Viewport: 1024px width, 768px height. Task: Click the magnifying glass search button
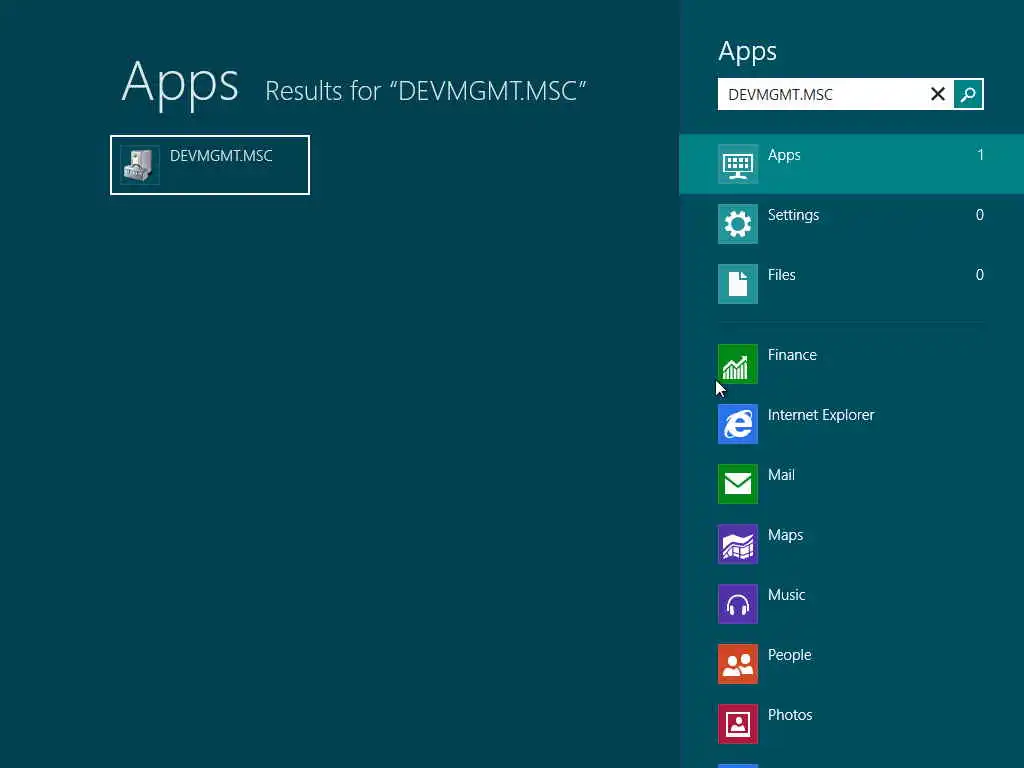pos(968,94)
